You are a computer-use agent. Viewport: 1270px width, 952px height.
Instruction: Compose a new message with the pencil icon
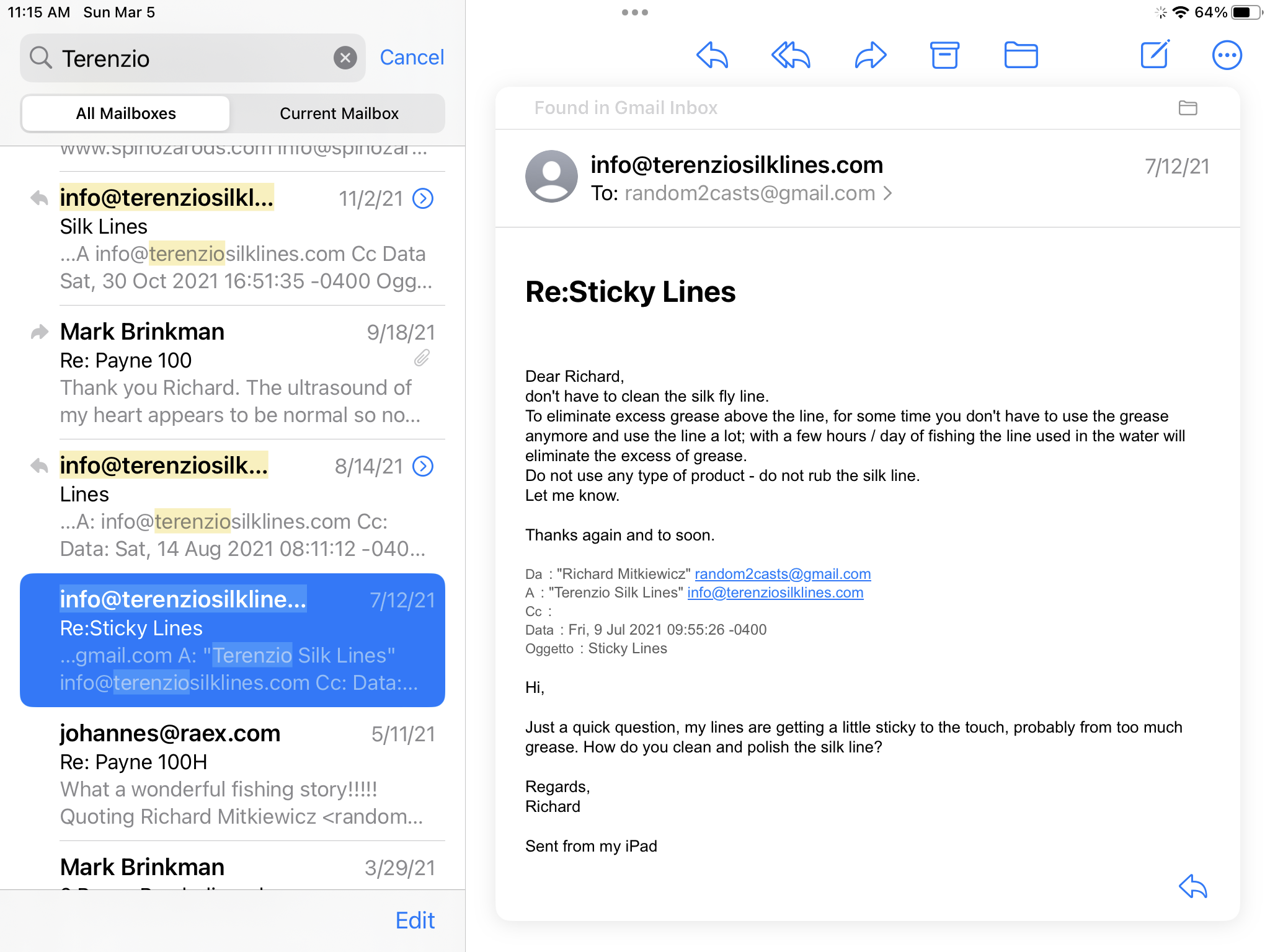[1155, 56]
